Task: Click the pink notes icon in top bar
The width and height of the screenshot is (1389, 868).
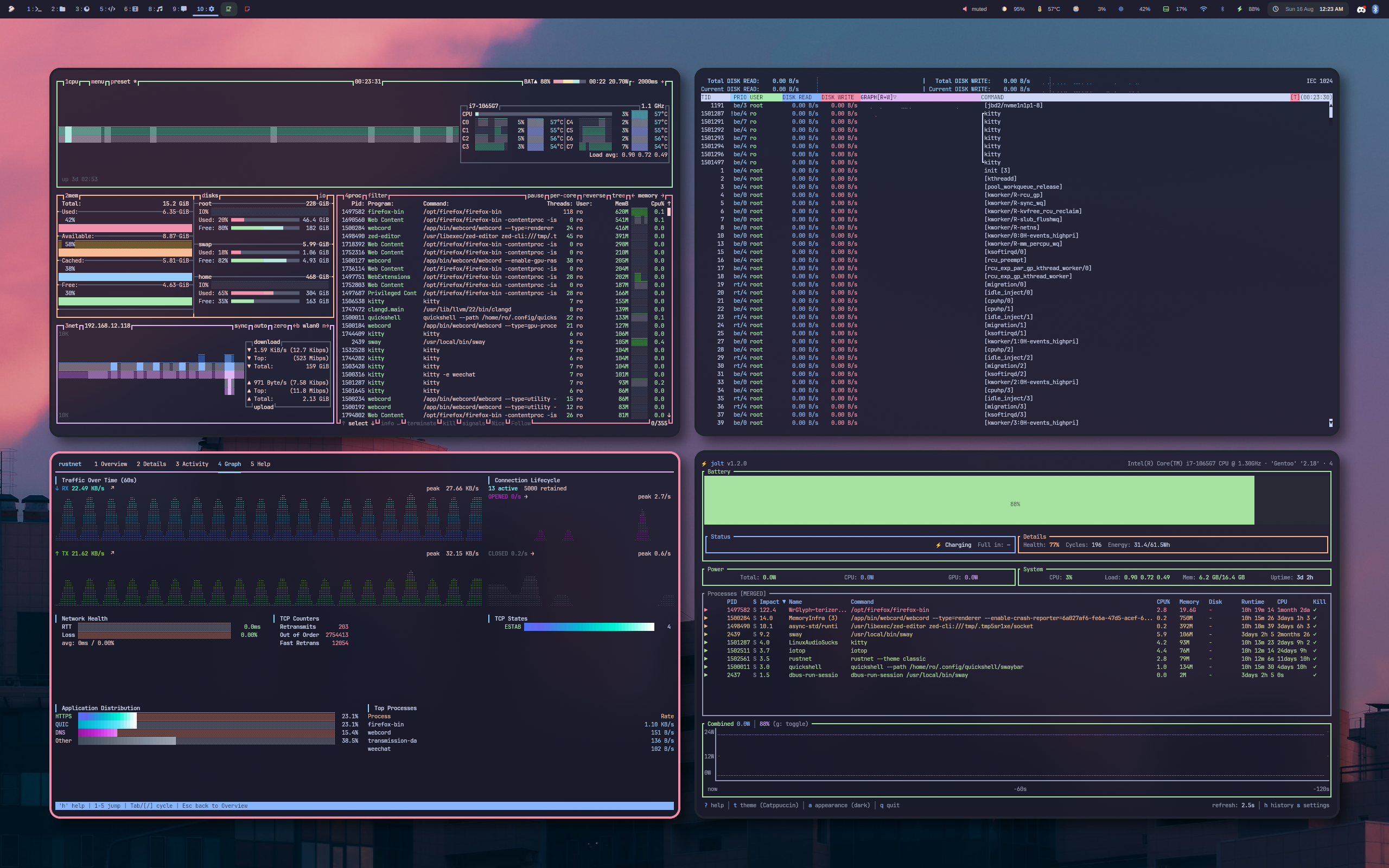Action: coord(247,9)
